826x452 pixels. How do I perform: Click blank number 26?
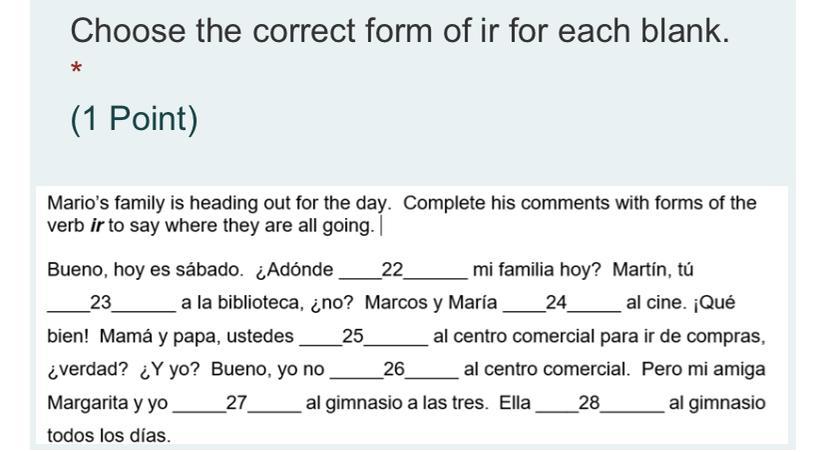coord(393,369)
